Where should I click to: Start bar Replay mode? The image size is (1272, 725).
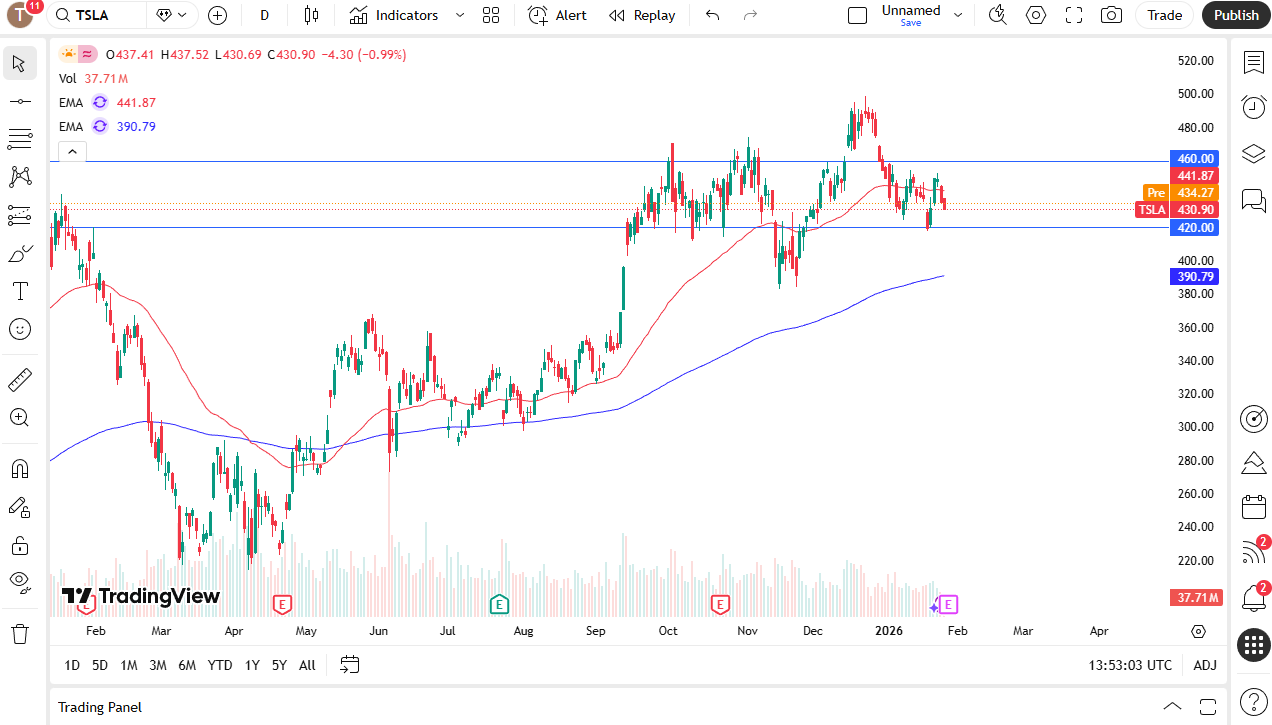pyautogui.click(x=642, y=15)
